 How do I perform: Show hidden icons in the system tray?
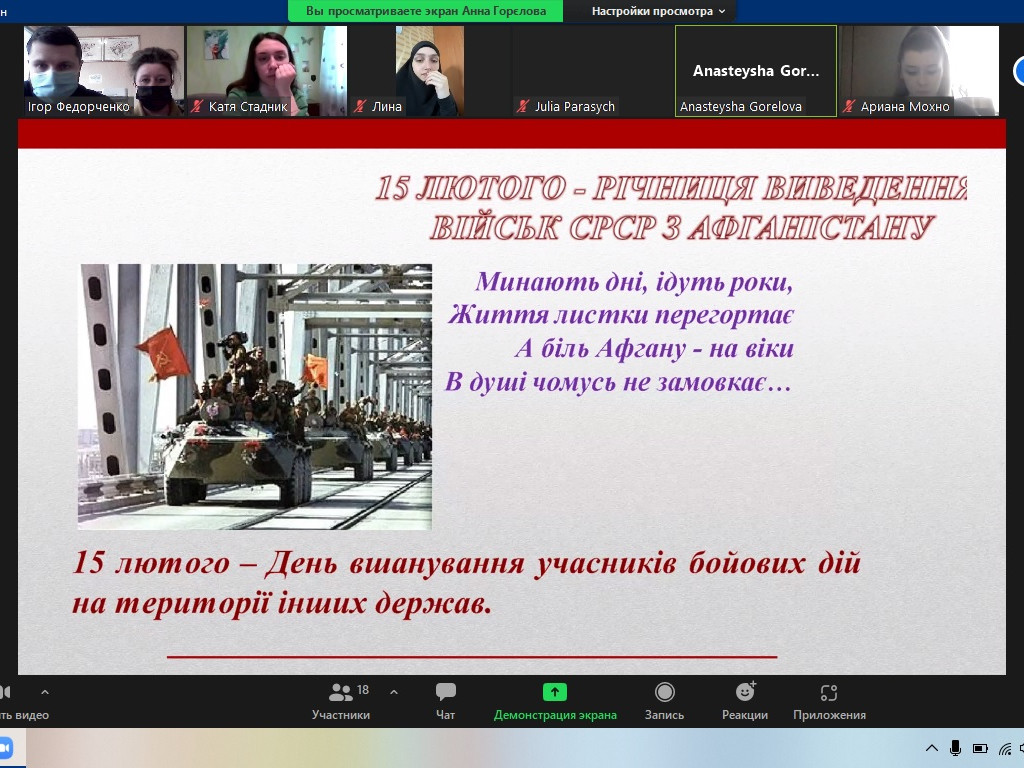coord(932,748)
